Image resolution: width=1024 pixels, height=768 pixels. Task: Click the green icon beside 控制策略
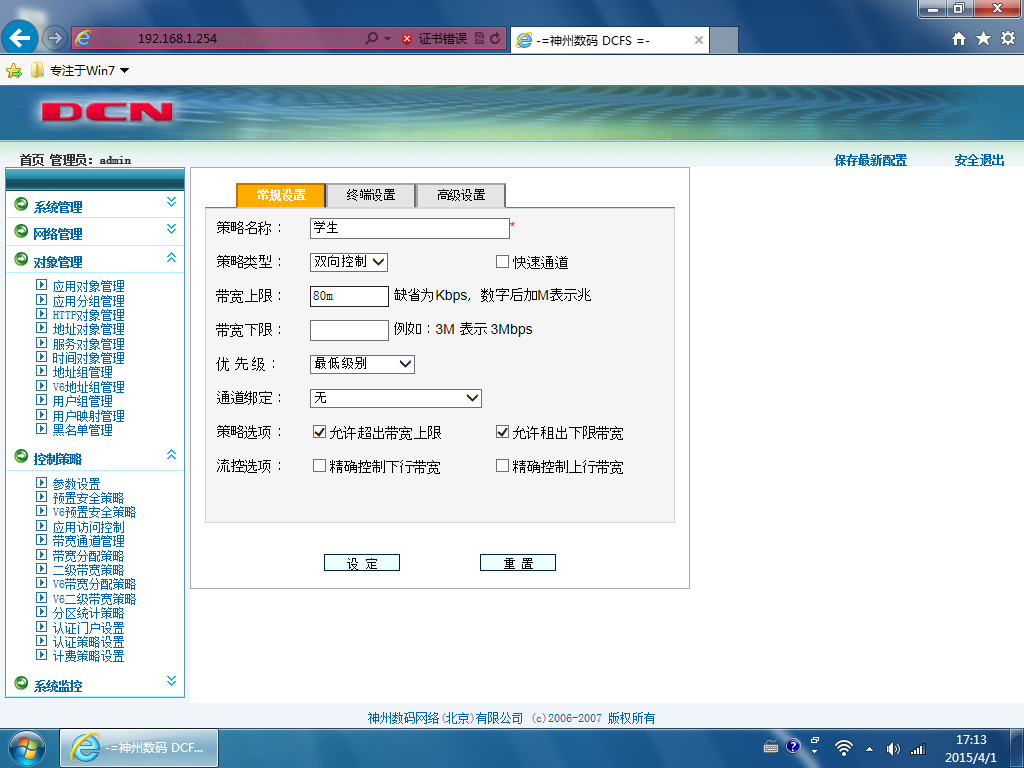pyautogui.click(x=21, y=456)
